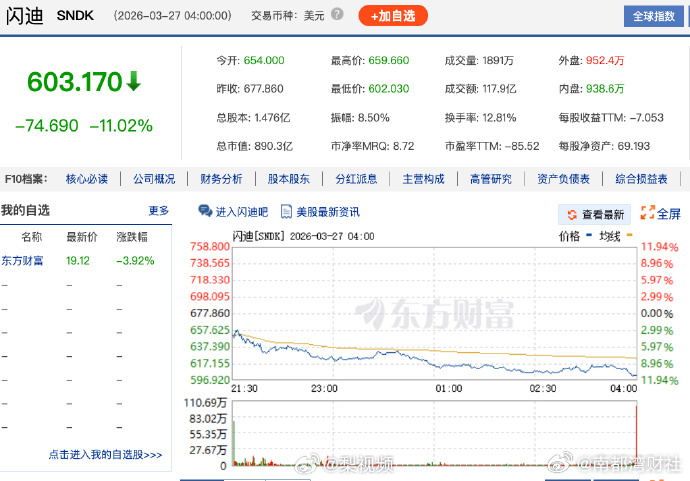Open the 高管研究 link
Image resolution: width=690 pixels, height=481 pixels.
click(x=491, y=179)
